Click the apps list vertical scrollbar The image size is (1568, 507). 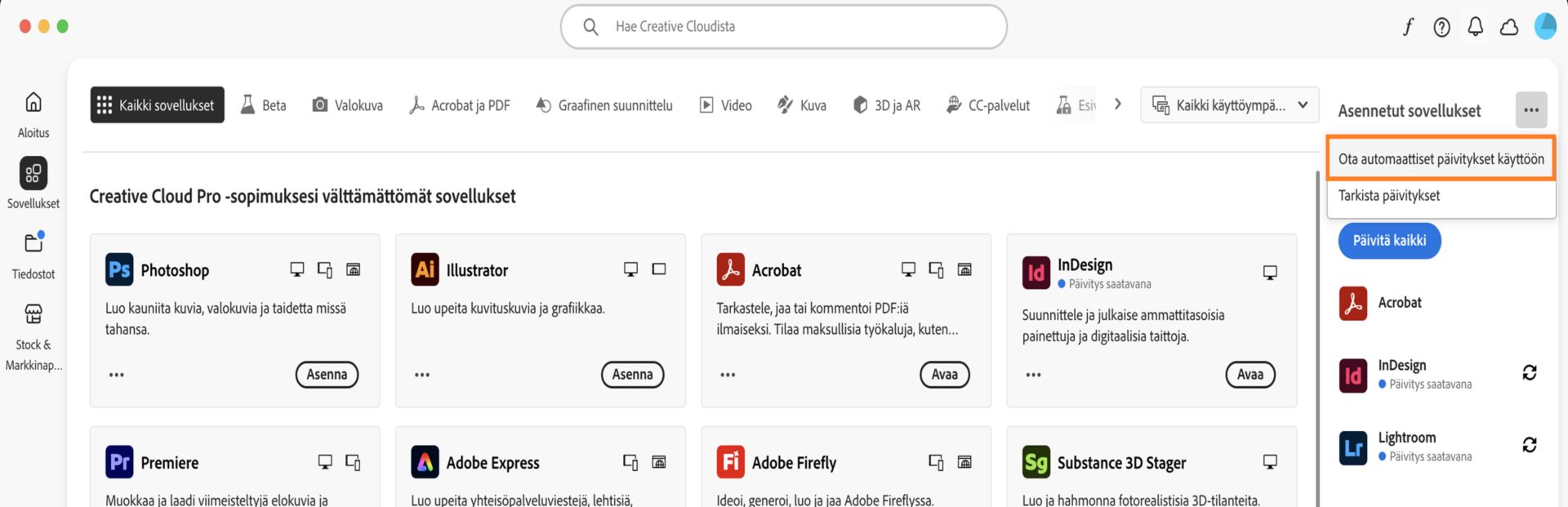click(1316, 338)
